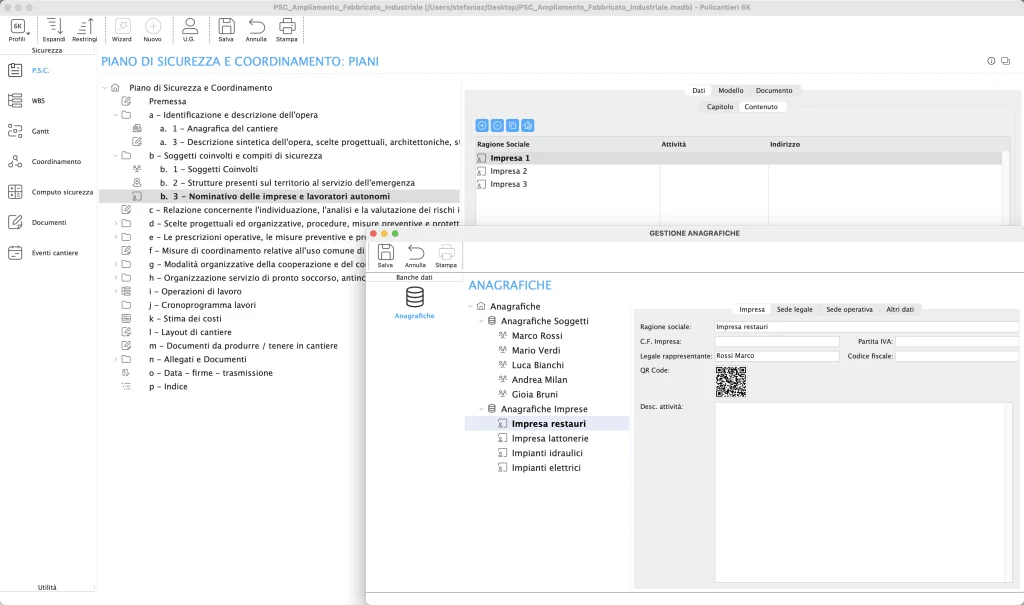Open the Profili dropdown
This screenshot has width=1024, height=605.
pos(17,28)
